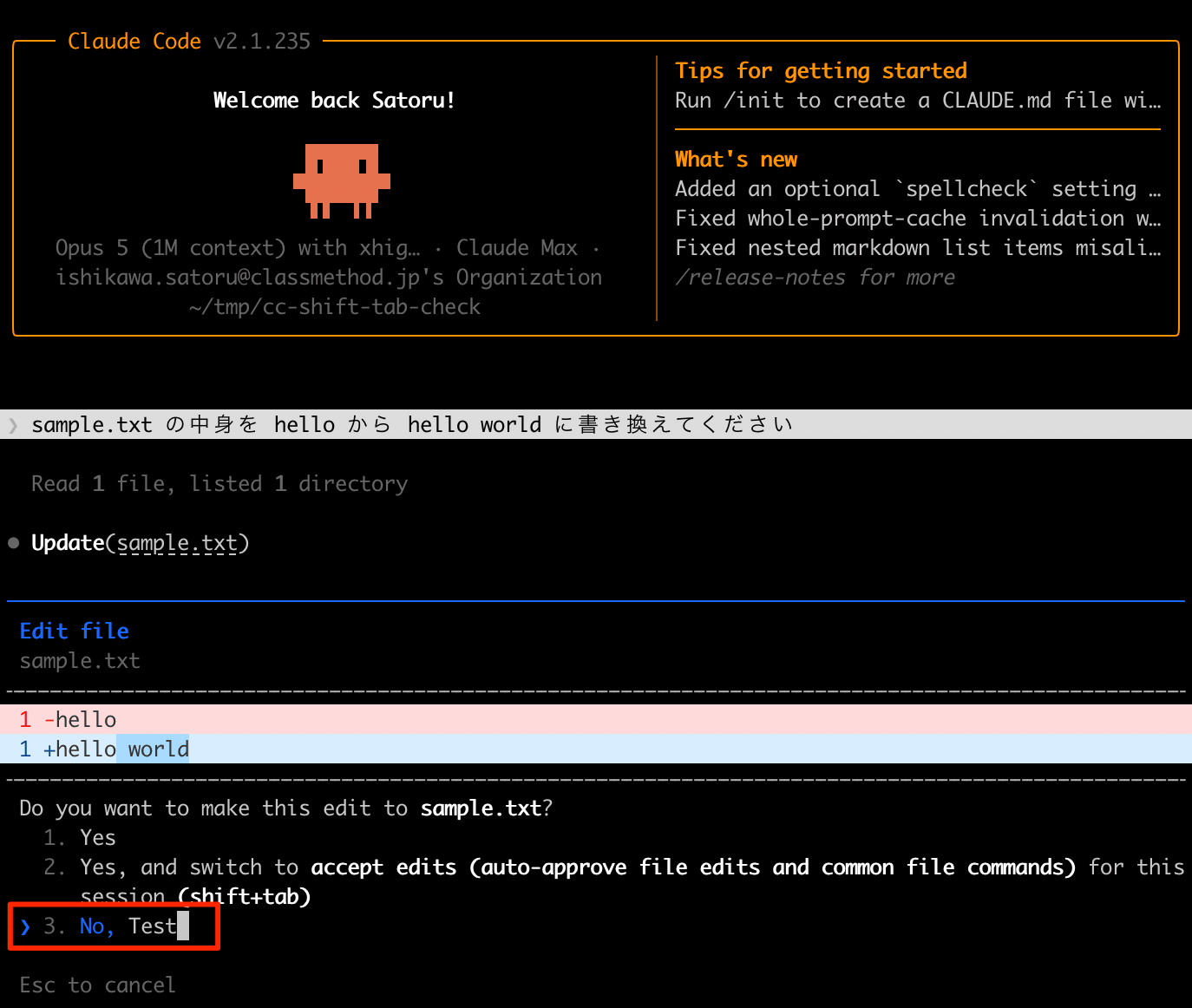
Task: Click the added line "+hello world" in diff
Action: 596,749
